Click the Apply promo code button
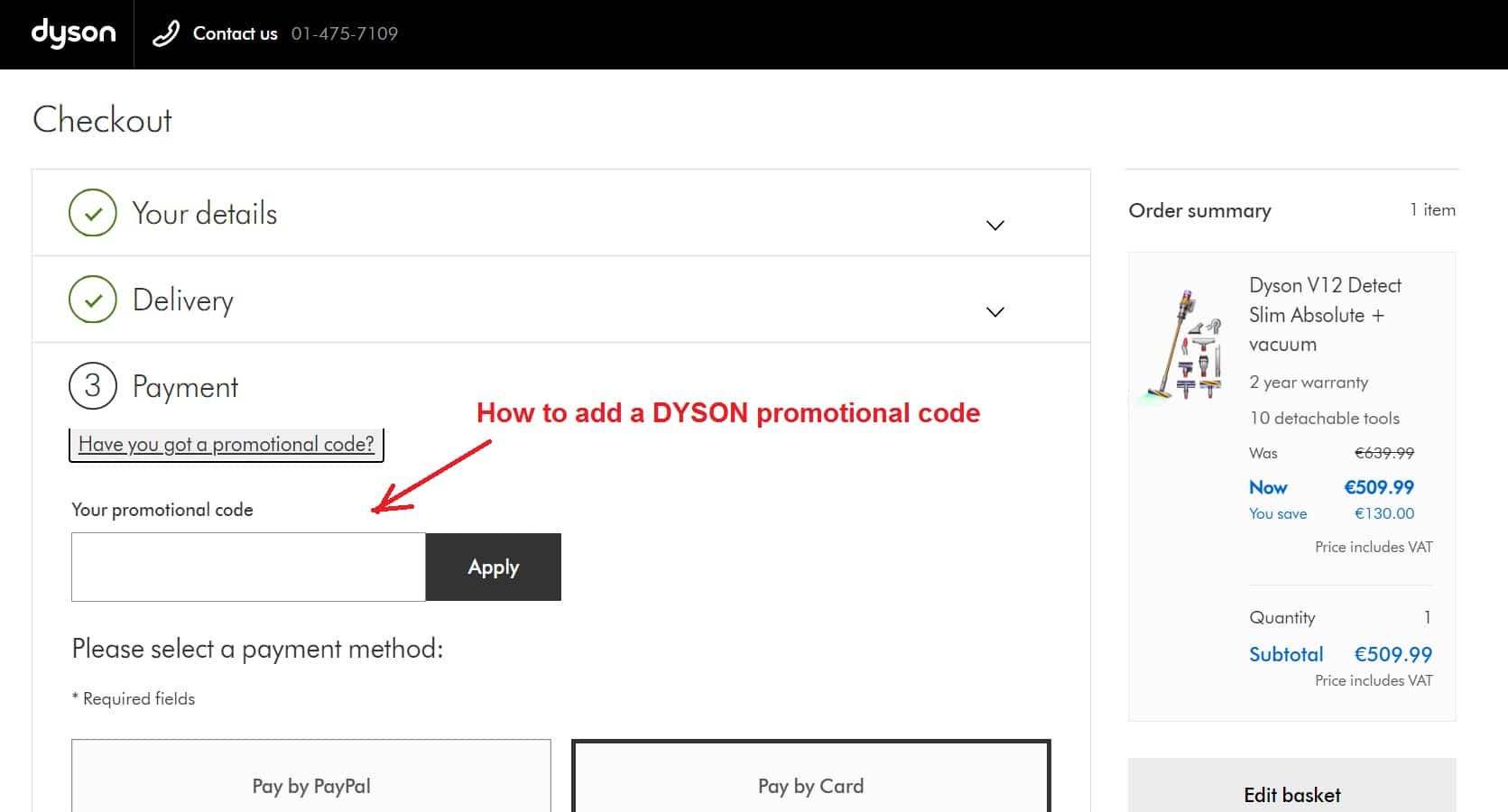Viewport: 1508px width, 812px height. point(493,567)
